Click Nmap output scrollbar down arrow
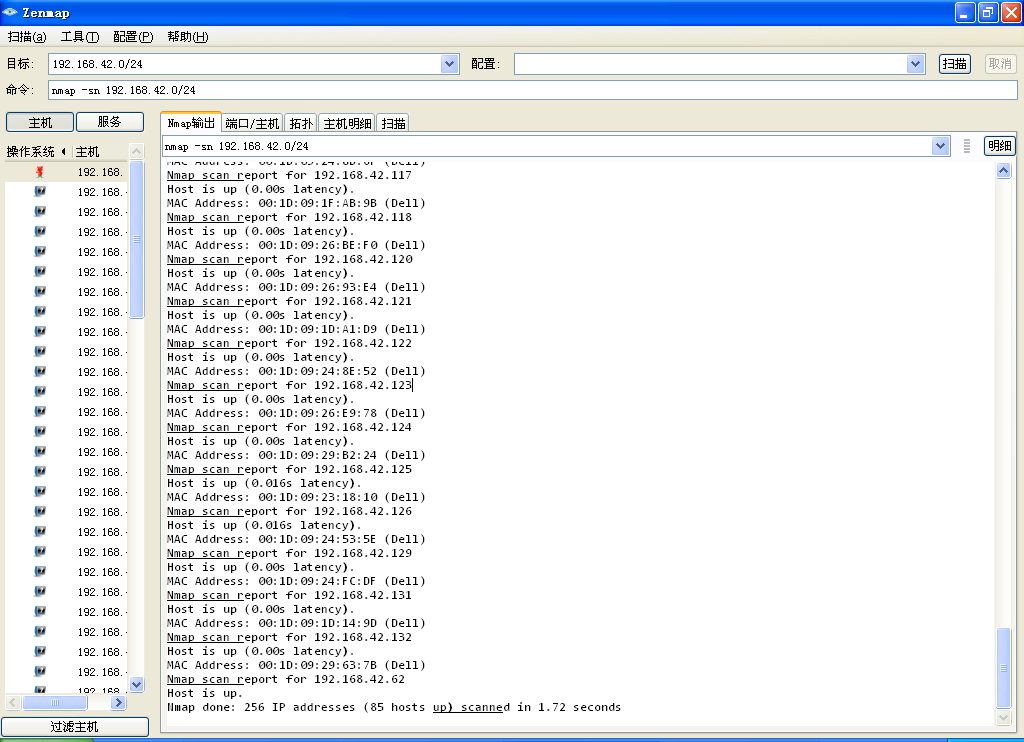The image size is (1024, 742). (x=1004, y=718)
